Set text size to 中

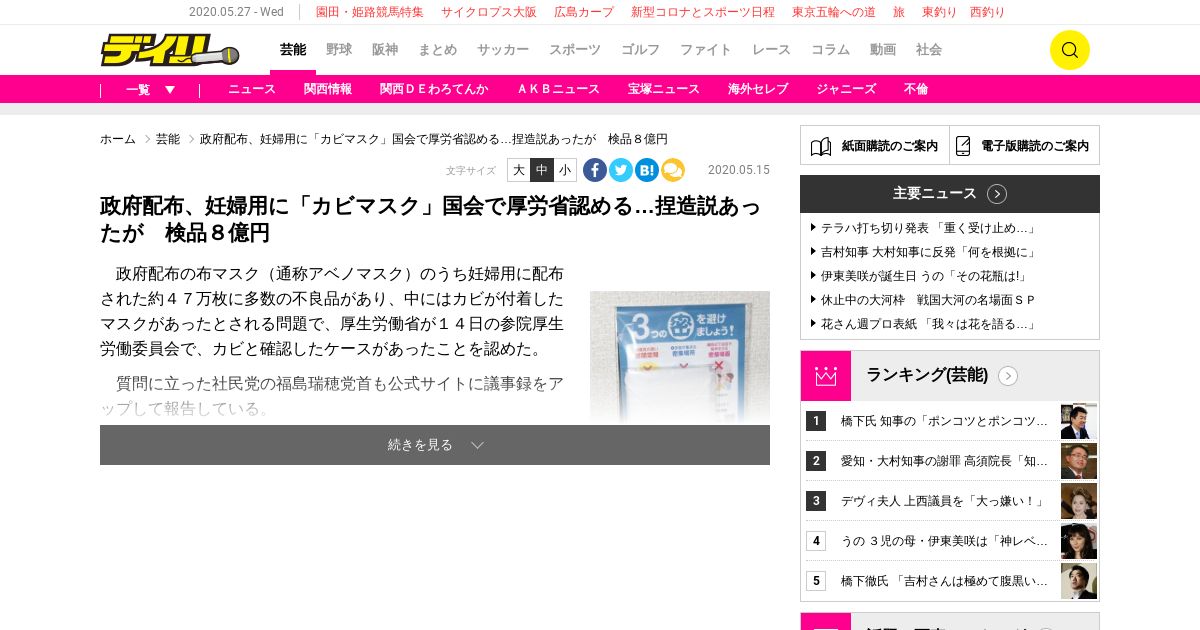coord(542,170)
